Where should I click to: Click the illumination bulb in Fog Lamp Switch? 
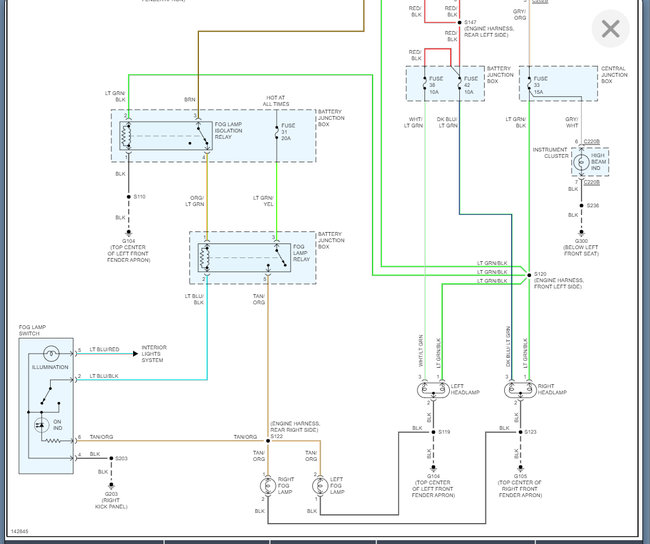pos(51,354)
